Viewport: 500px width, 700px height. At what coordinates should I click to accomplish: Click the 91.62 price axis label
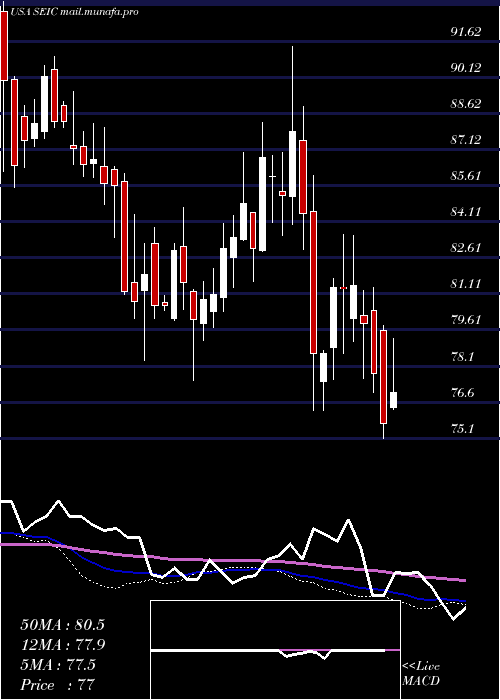click(466, 32)
